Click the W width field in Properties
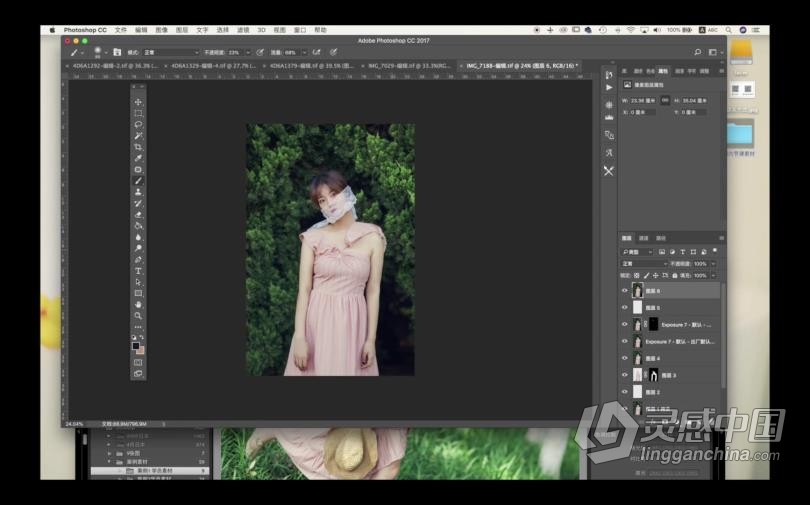This screenshot has width=810, height=505. (643, 100)
